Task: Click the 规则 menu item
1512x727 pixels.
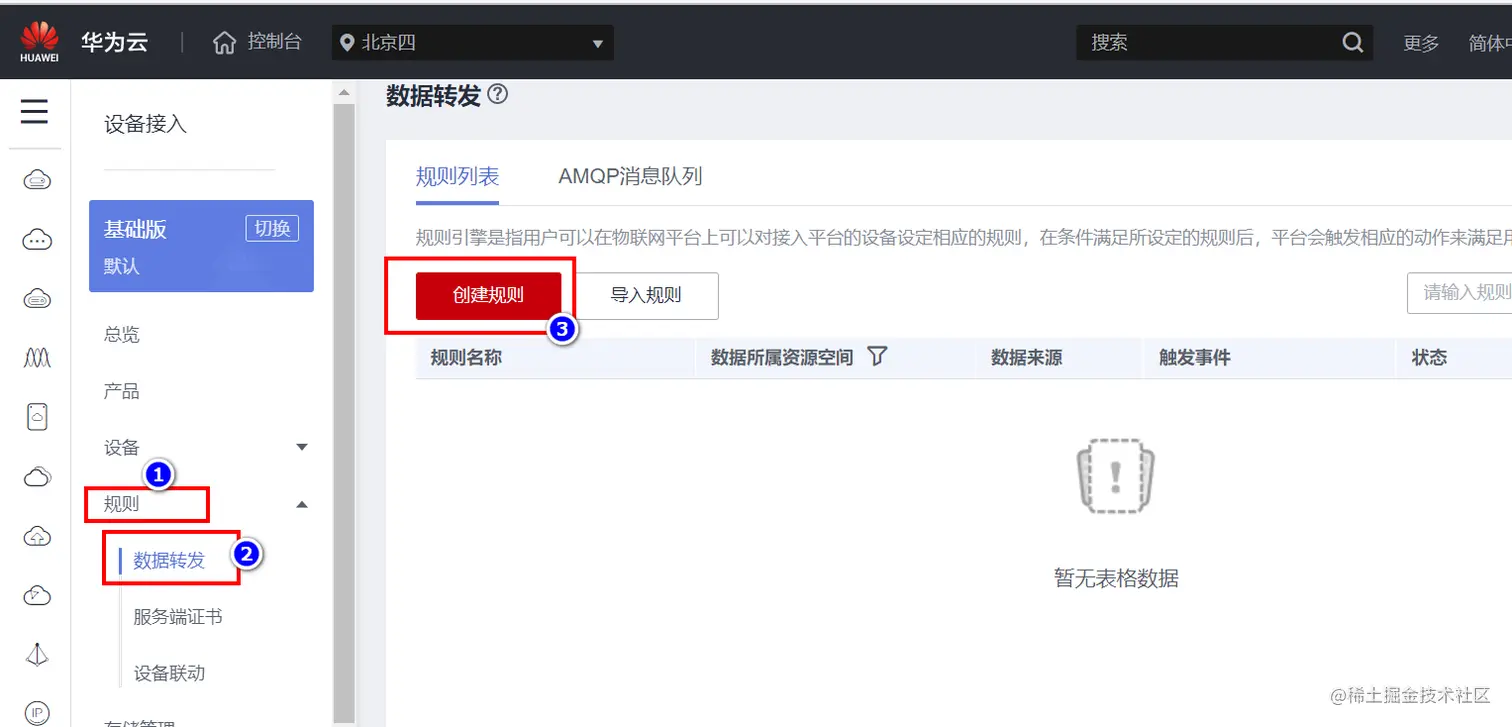Action: pos(122,504)
